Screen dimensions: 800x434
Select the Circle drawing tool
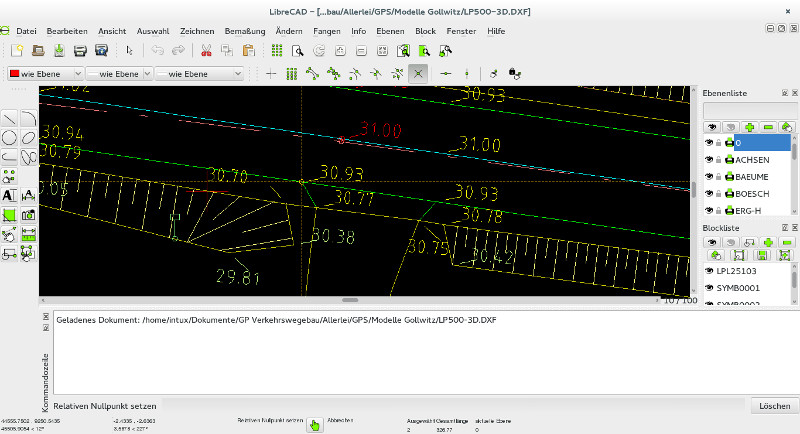9,138
